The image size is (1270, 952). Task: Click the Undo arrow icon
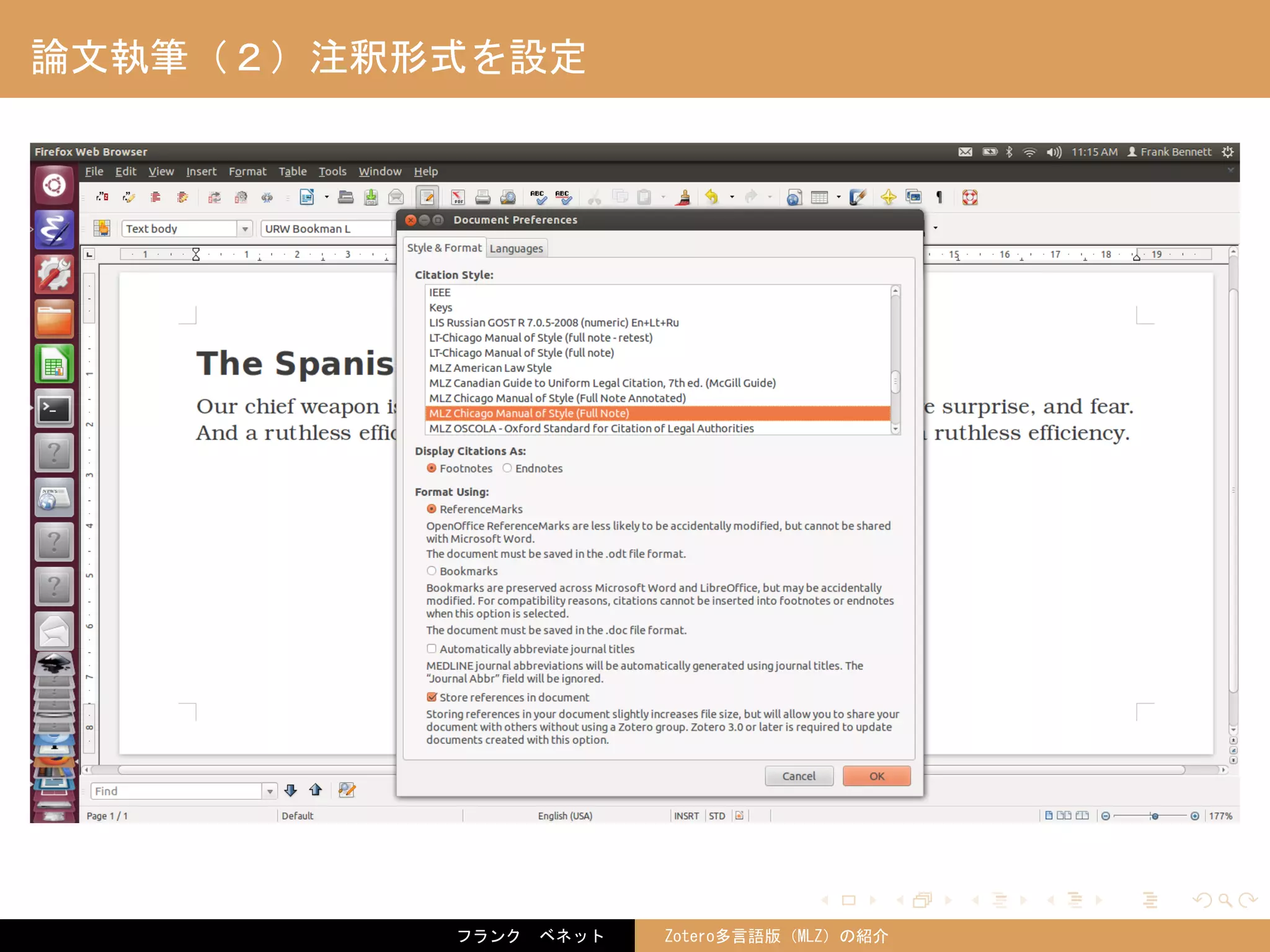pos(712,197)
